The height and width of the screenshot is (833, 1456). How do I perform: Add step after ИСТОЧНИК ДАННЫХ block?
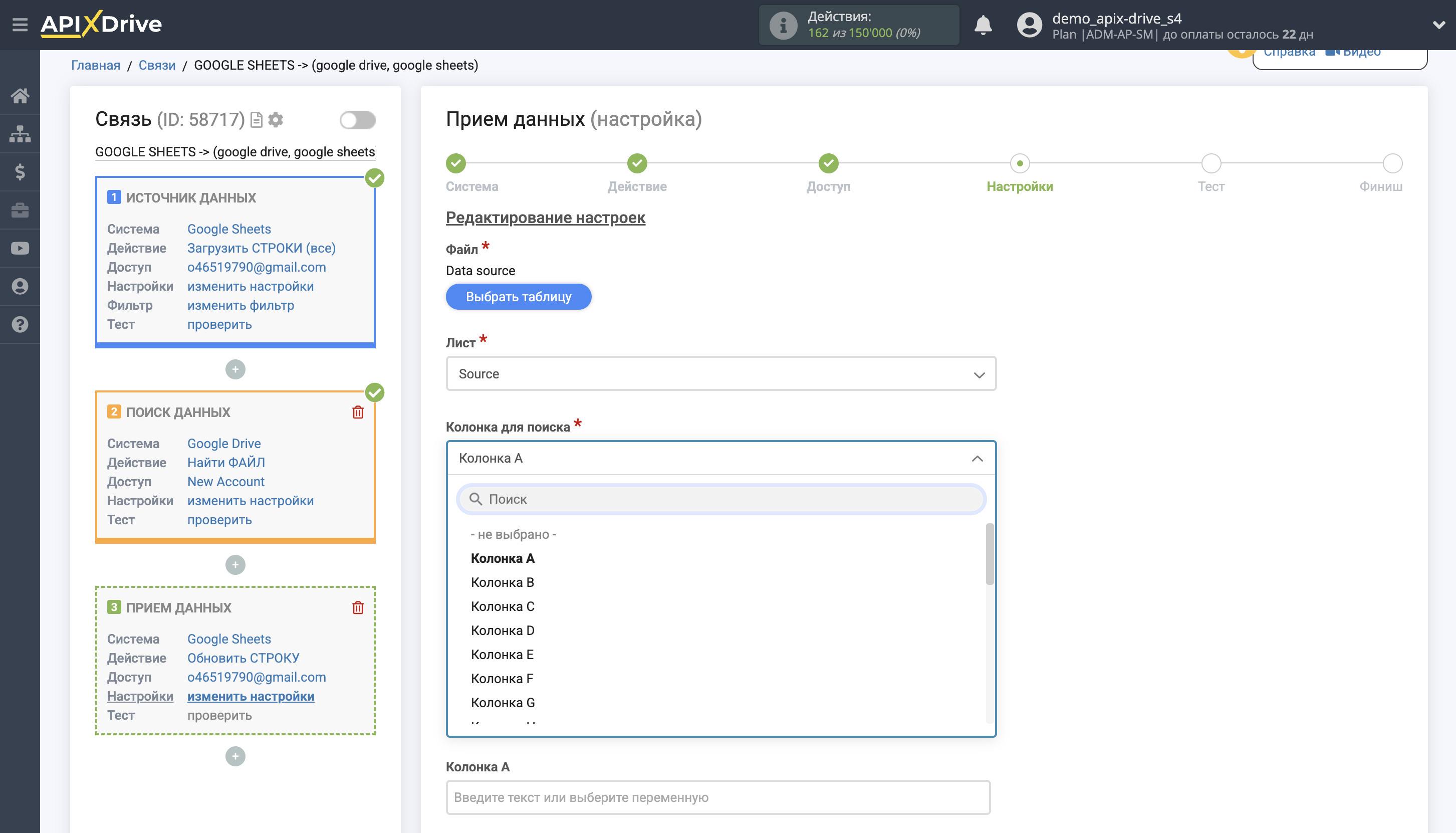tap(235, 369)
